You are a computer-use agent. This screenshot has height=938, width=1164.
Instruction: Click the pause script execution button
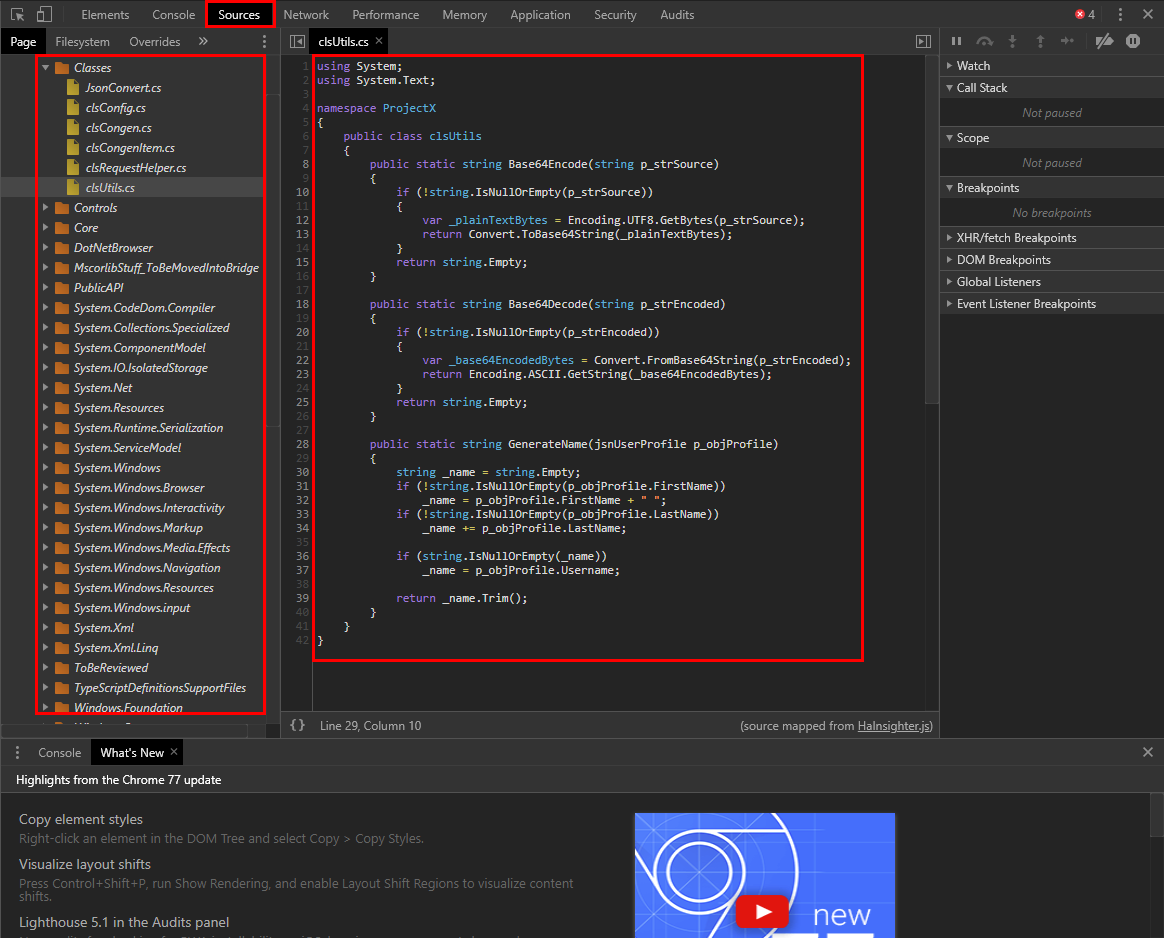pyautogui.click(x=956, y=42)
